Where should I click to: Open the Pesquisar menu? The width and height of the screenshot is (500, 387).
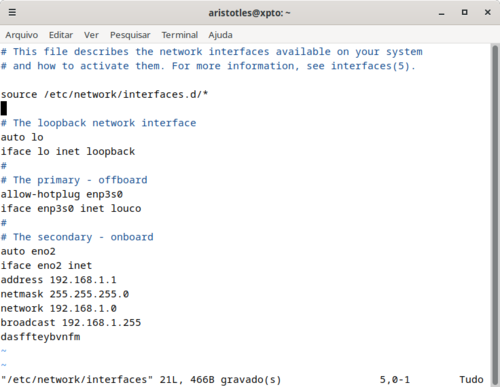click(130, 35)
